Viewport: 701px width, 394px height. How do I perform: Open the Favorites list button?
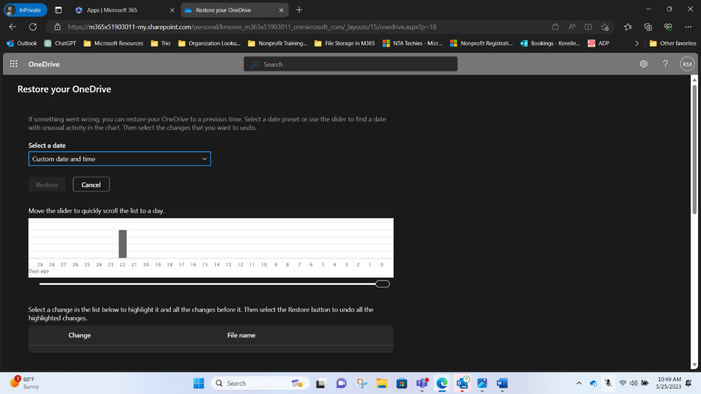[628, 27]
